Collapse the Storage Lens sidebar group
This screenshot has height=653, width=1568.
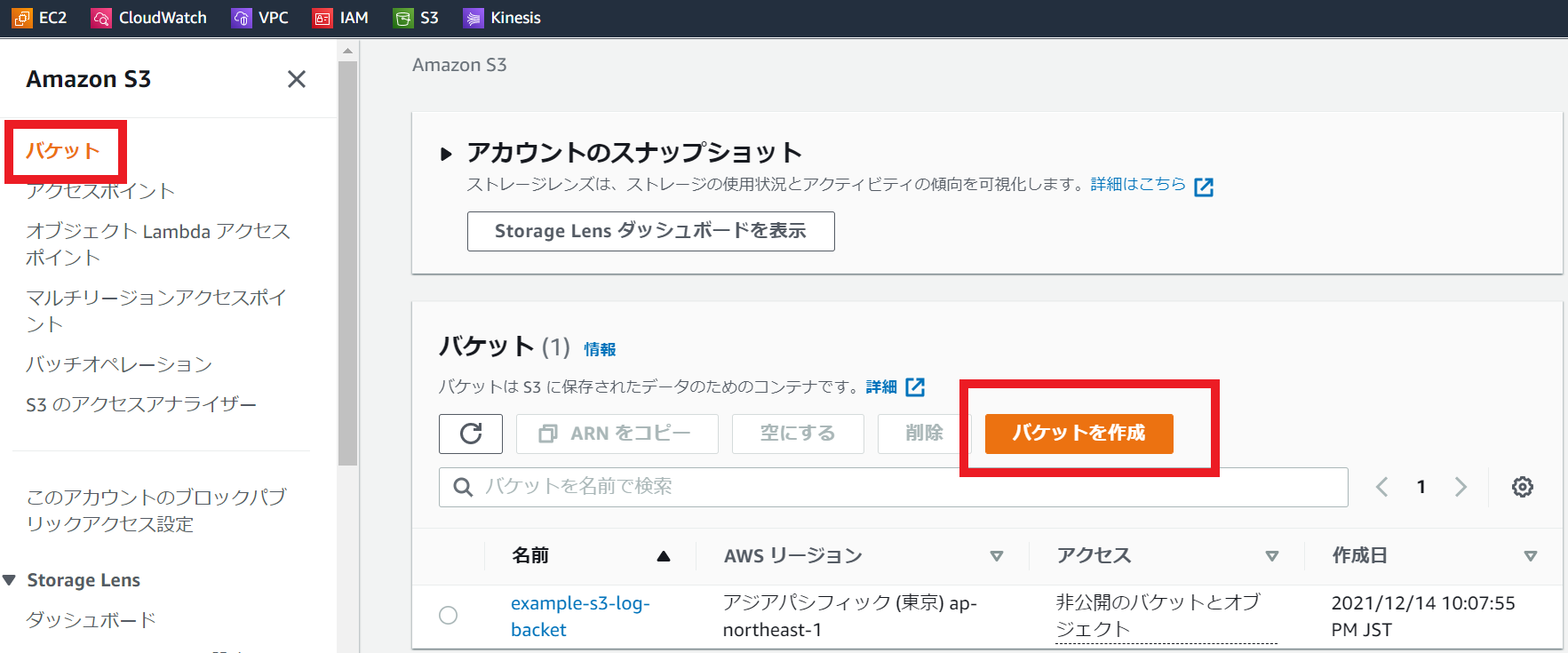point(10,580)
